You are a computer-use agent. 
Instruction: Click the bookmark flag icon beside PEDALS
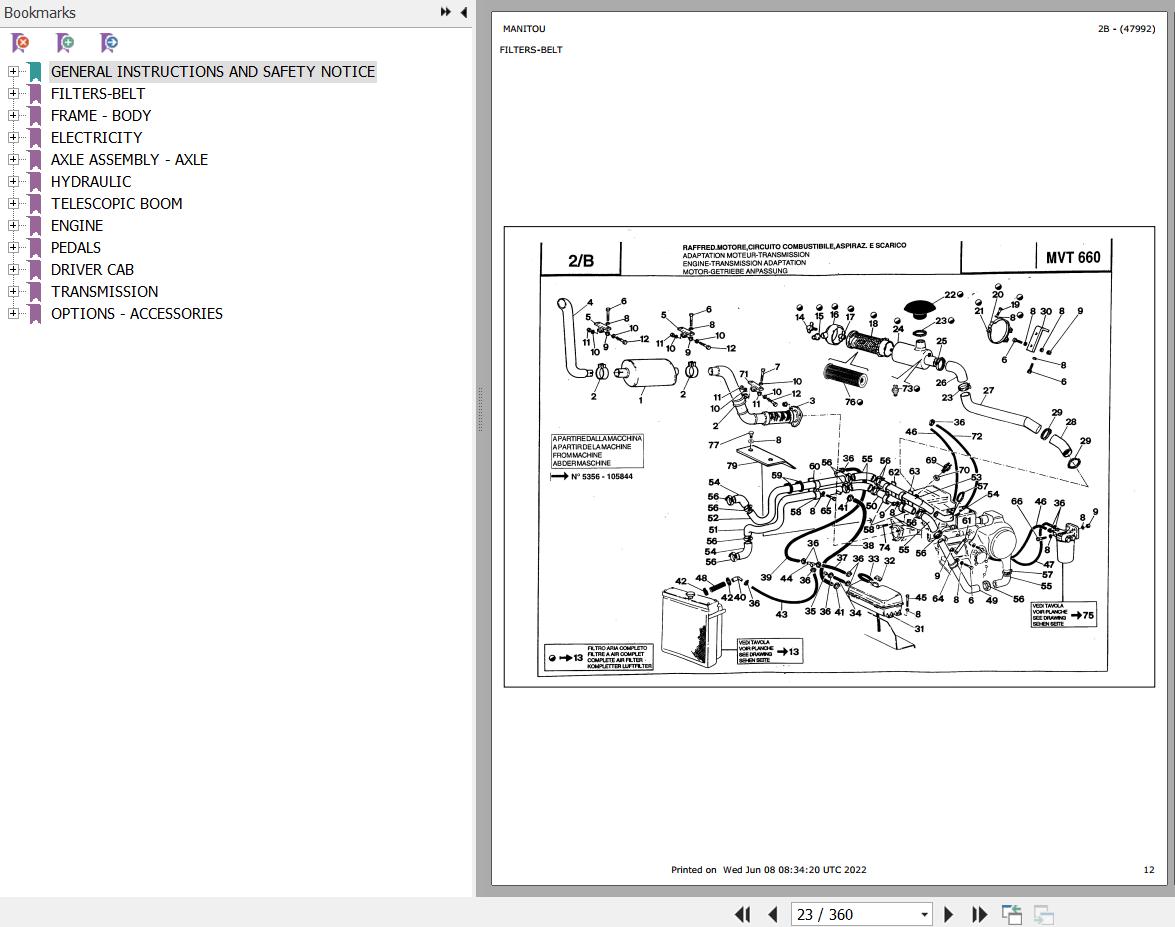coord(35,247)
